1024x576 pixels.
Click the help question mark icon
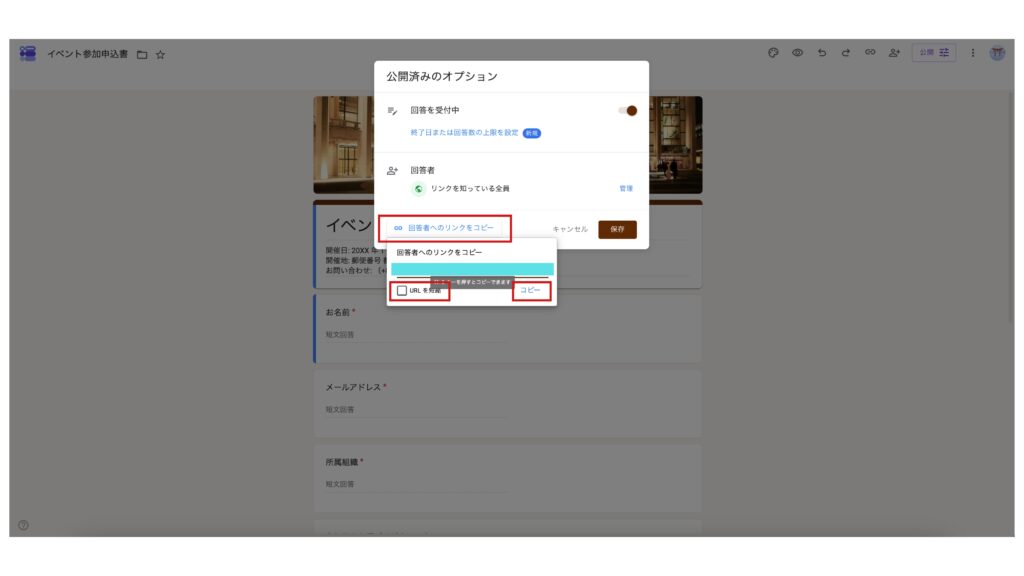pos(24,525)
